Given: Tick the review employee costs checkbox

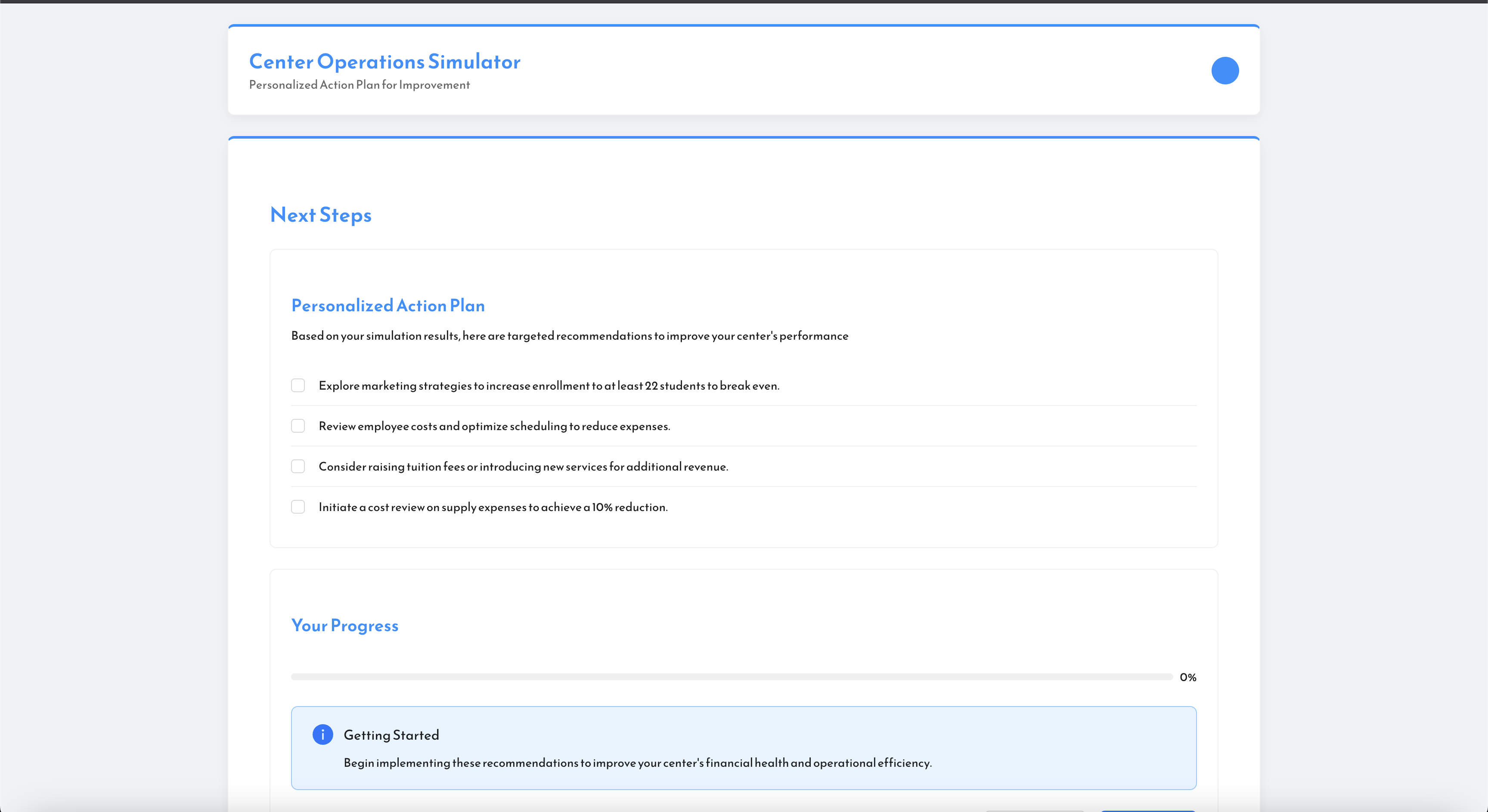Looking at the screenshot, I should tap(298, 426).
